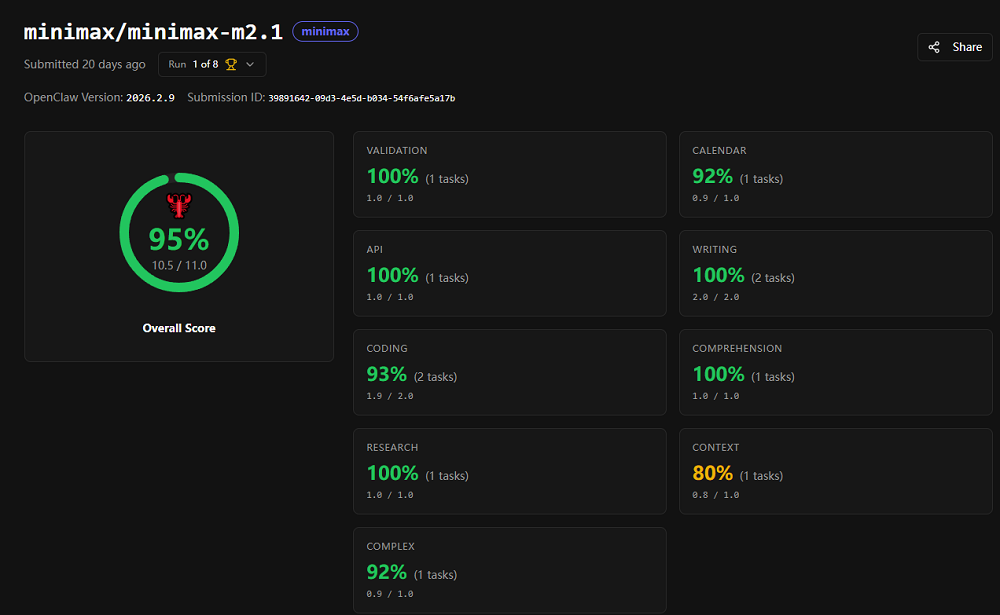Open the COMPREHENSION category card
The height and width of the screenshot is (615, 1000).
[835, 372]
